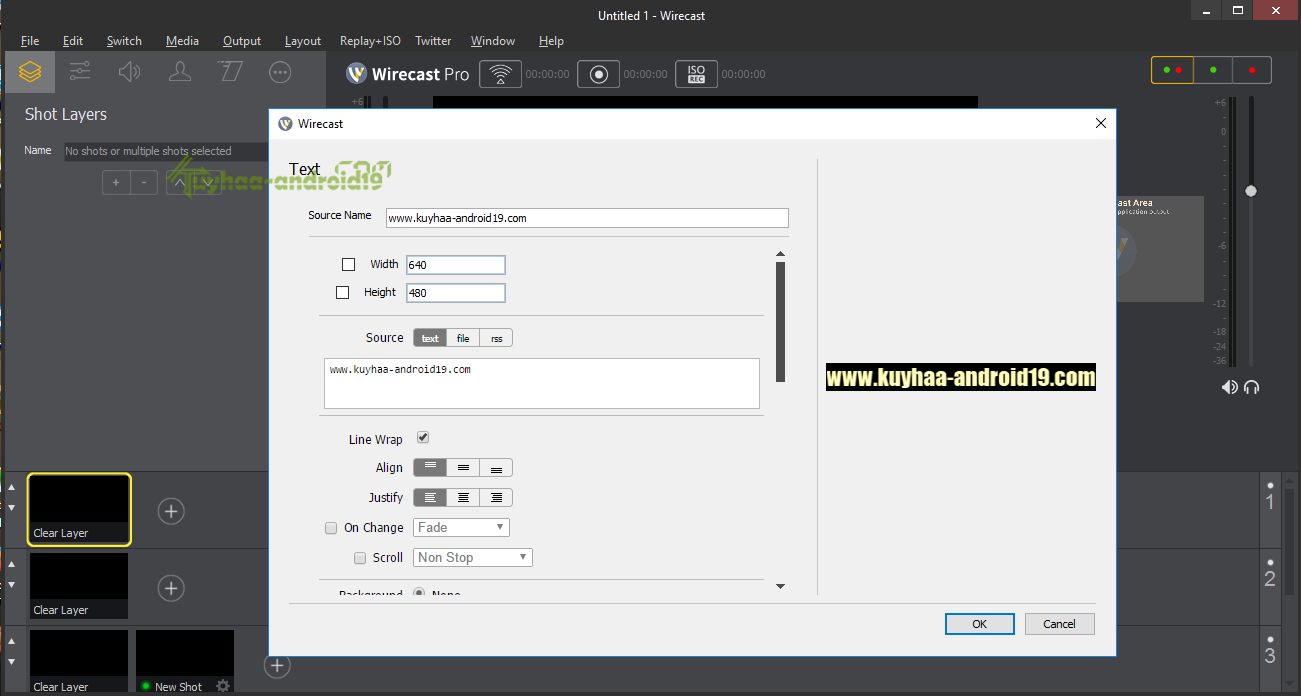Select the preview and live dual layout

pyautogui.click(x=1172, y=70)
